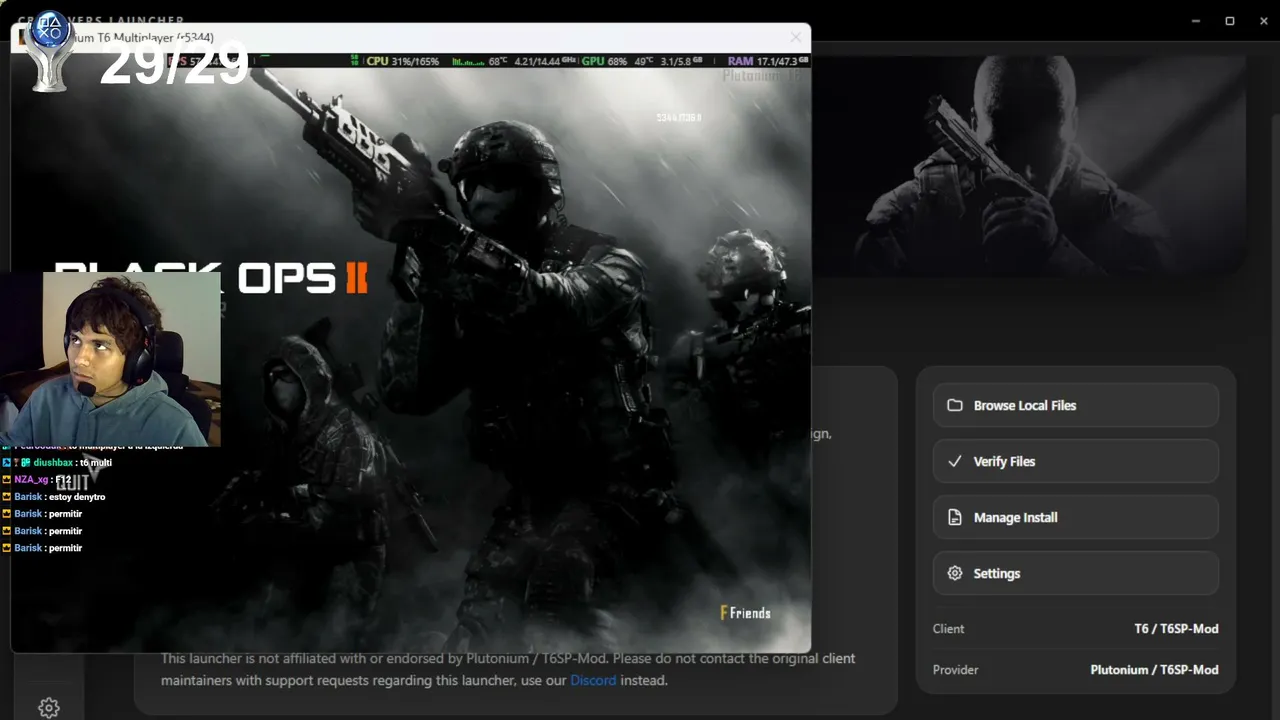Click the Verify Files button
The height and width of the screenshot is (720, 1280).
point(1075,461)
